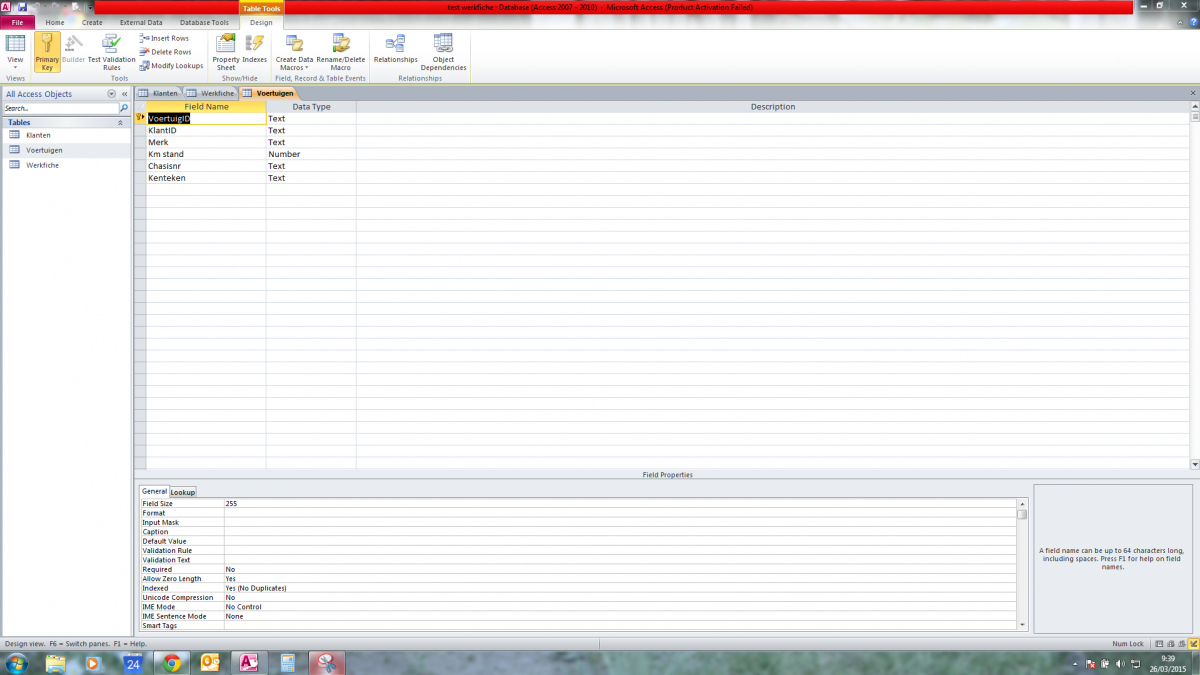The image size is (1200, 675).
Task: Expand the View dropdown arrow
Action: (15, 68)
